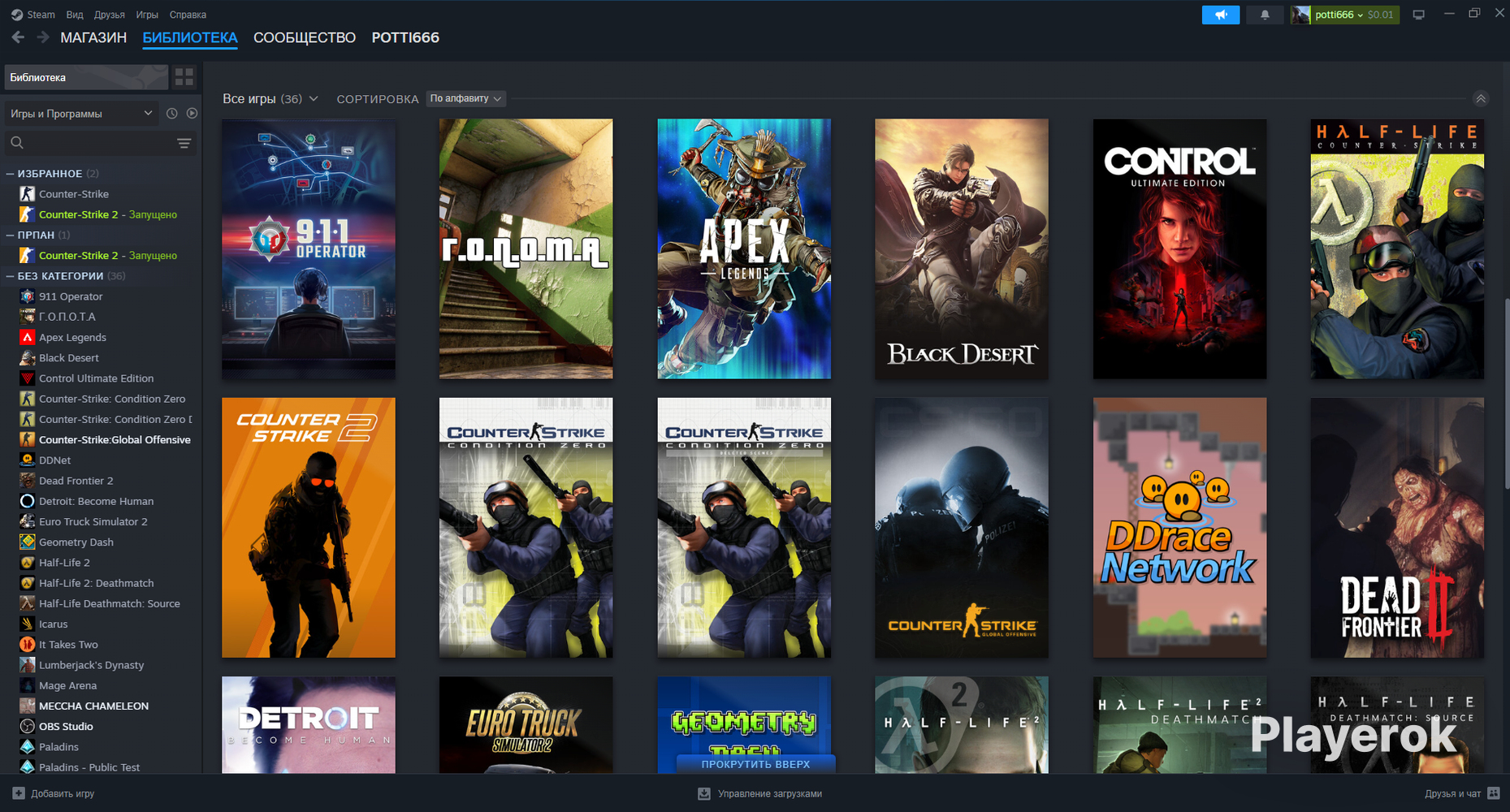Switch to Big Picture mode monitor icon
Image resolution: width=1510 pixels, height=812 pixels.
tap(1419, 15)
